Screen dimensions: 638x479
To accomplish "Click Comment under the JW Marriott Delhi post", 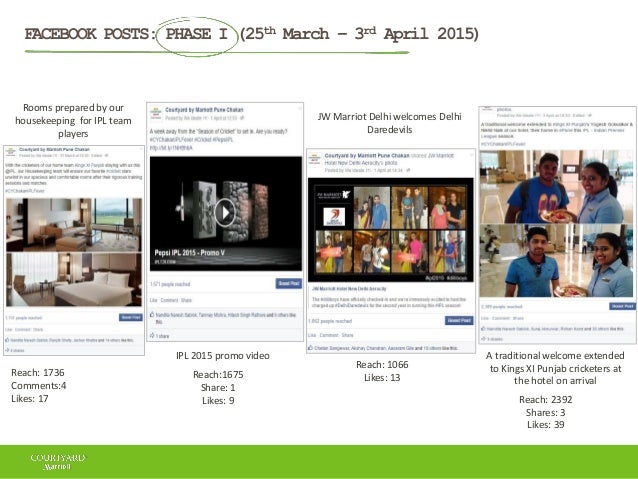I will 328,335.
